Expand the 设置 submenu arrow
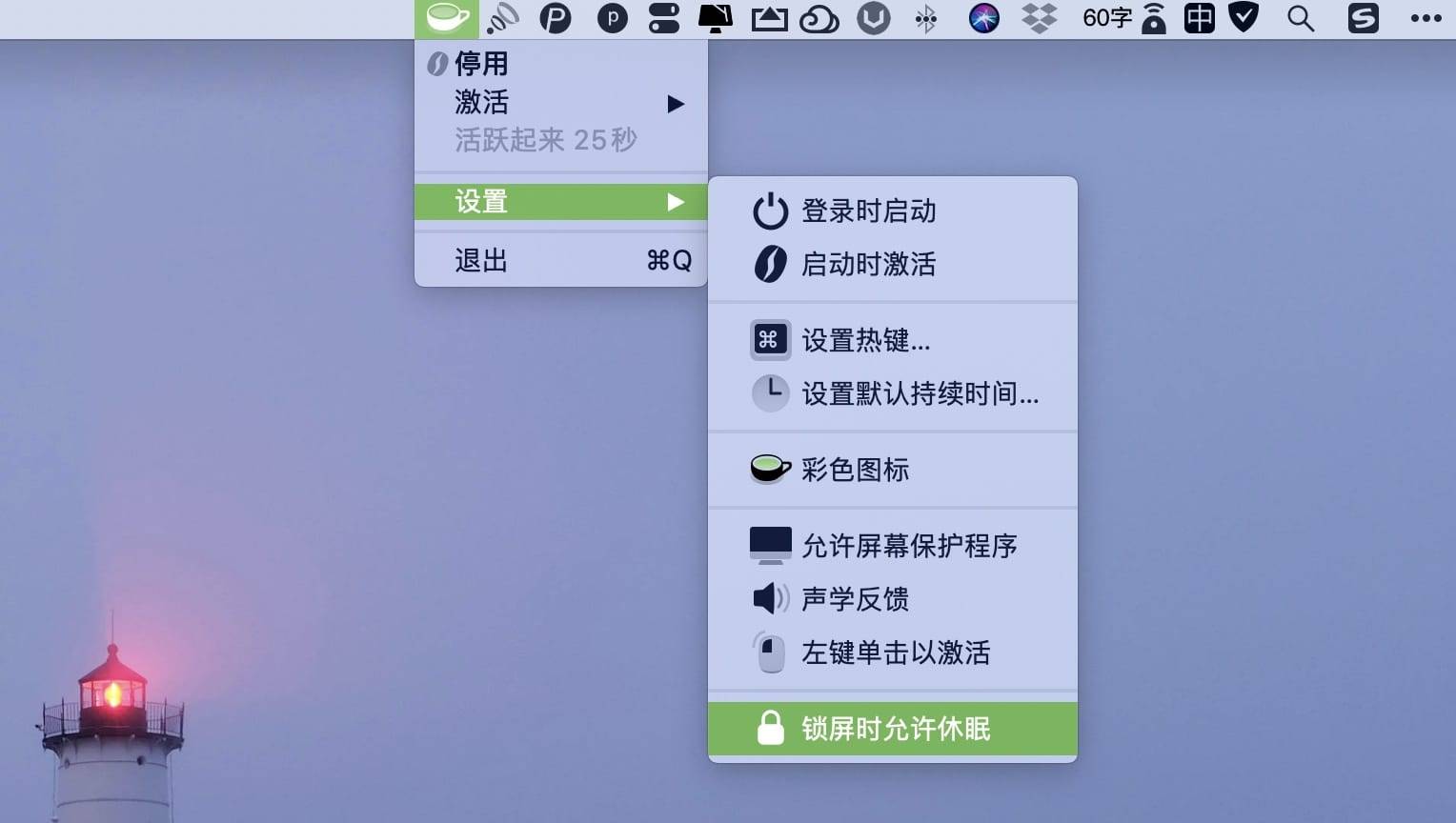 (x=676, y=202)
